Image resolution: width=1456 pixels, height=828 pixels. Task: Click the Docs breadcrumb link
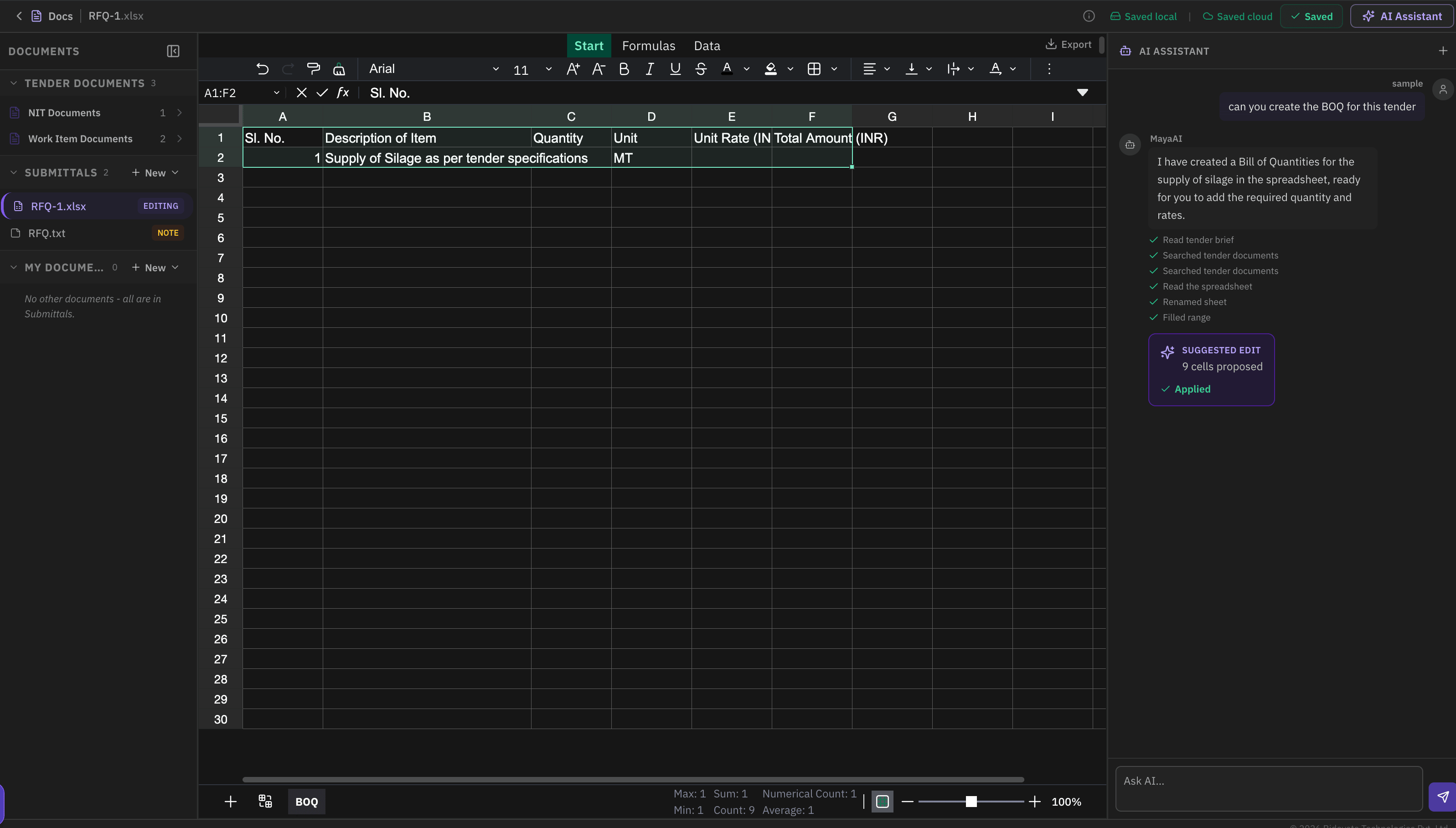pyautogui.click(x=60, y=16)
